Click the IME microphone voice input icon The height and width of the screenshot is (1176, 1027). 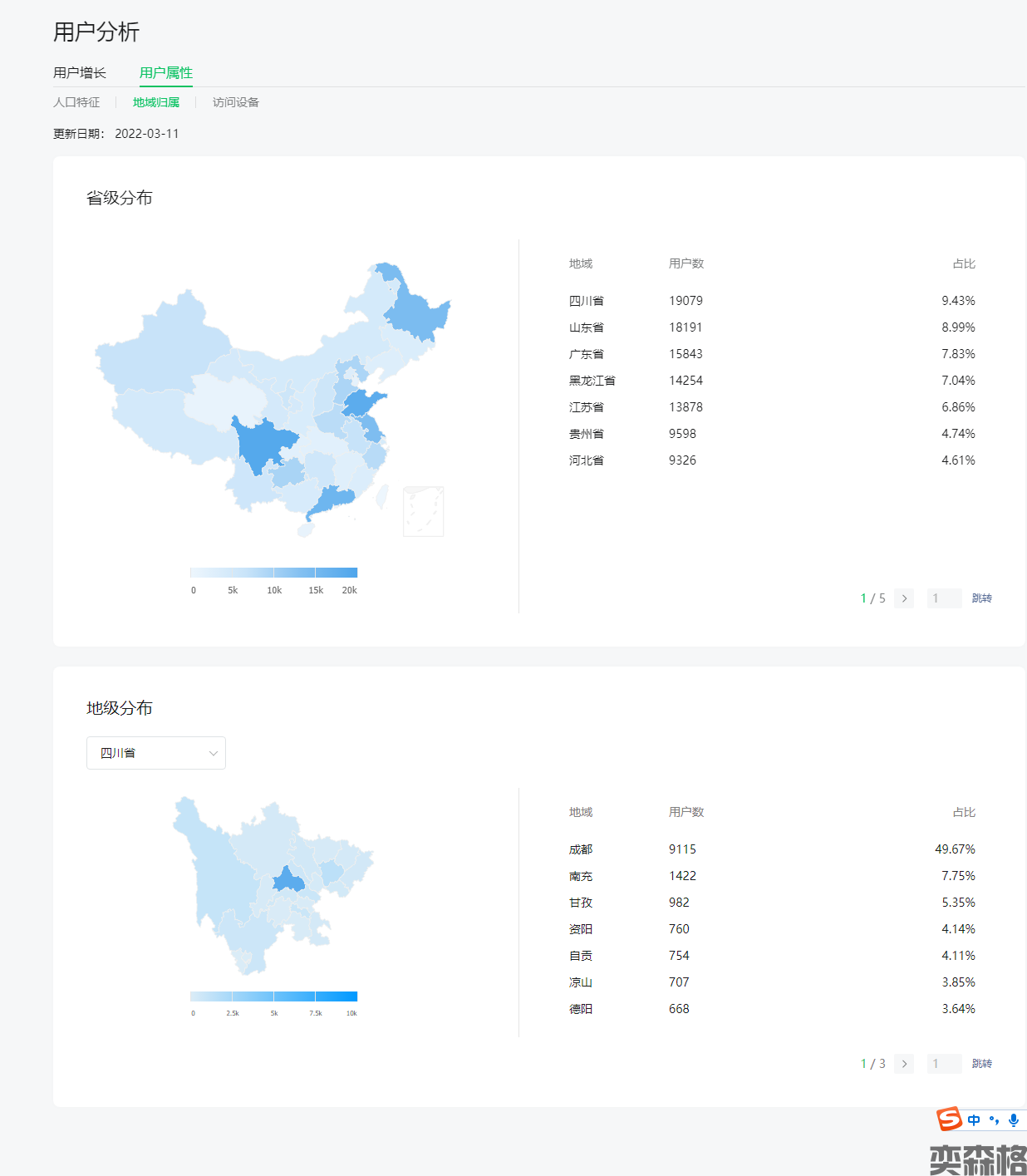1013,1120
